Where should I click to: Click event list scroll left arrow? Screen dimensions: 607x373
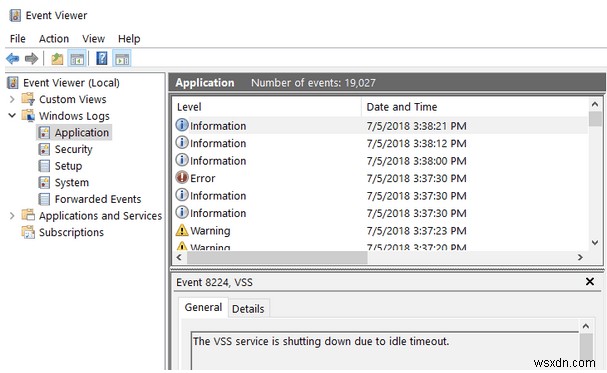click(x=179, y=257)
